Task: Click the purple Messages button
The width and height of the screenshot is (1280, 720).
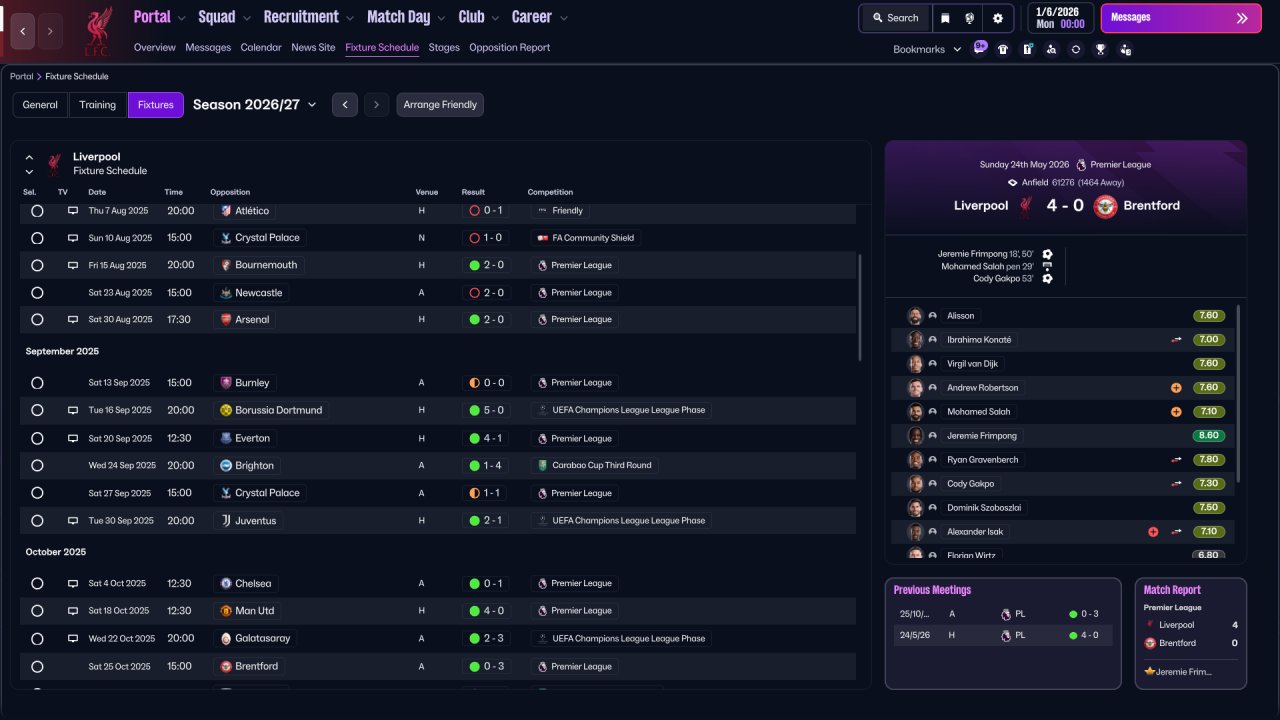Action: [x=1181, y=18]
